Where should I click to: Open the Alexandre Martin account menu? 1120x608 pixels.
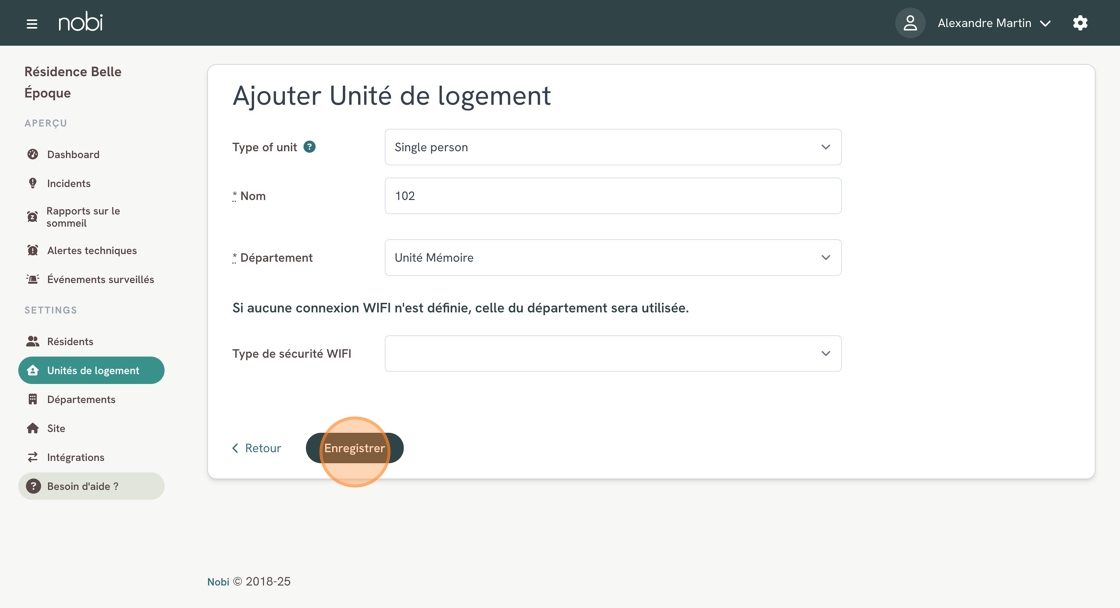(994, 24)
